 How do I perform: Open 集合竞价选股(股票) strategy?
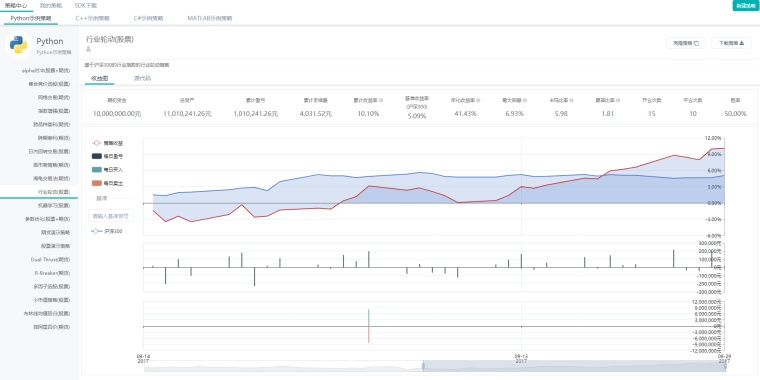pos(49,84)
